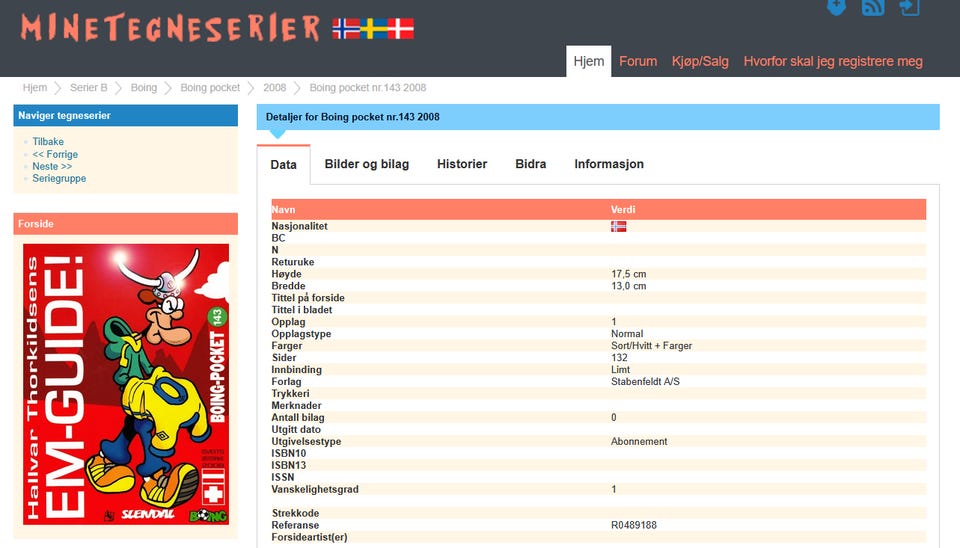960x548 pixels.
Task: Switch to Bilder og bilag tab
Action: 367,164
